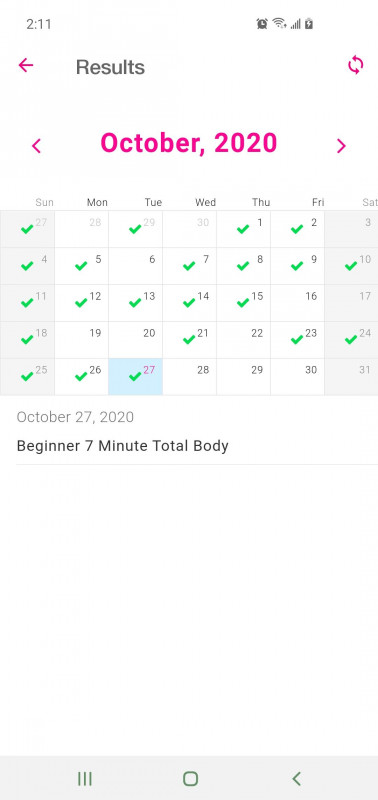Select checked day October 14
Image resolution: width=378 pixels, height=800 pixels.
(x=190, y=303)
